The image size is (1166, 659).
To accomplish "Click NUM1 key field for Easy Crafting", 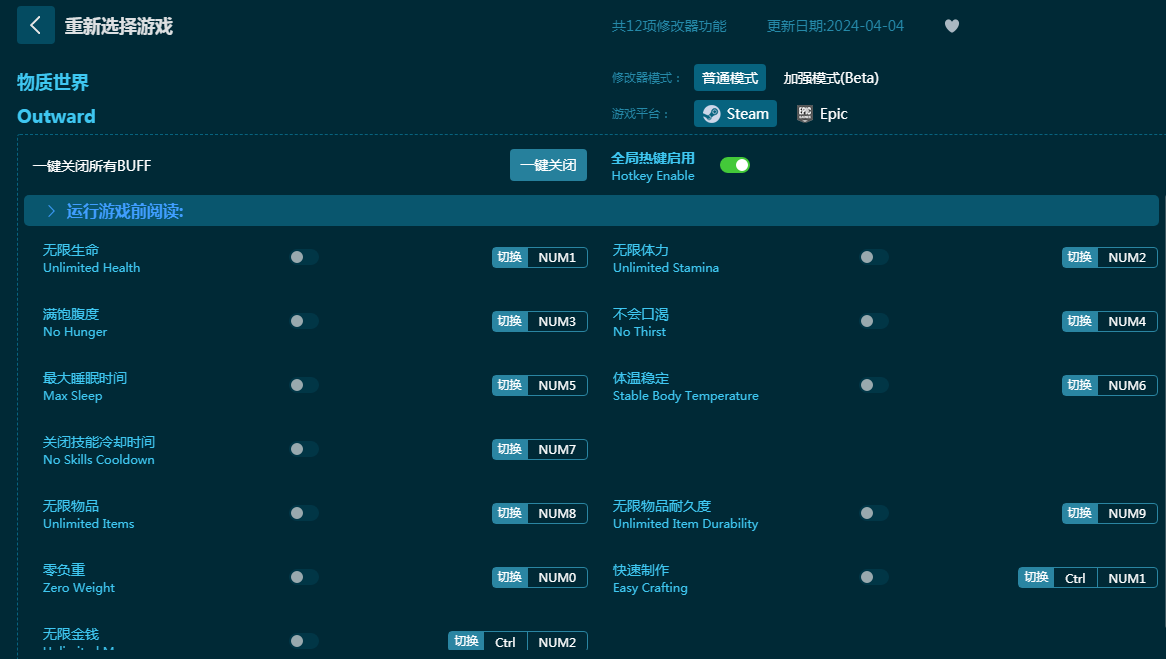I will pos(1127,578).
